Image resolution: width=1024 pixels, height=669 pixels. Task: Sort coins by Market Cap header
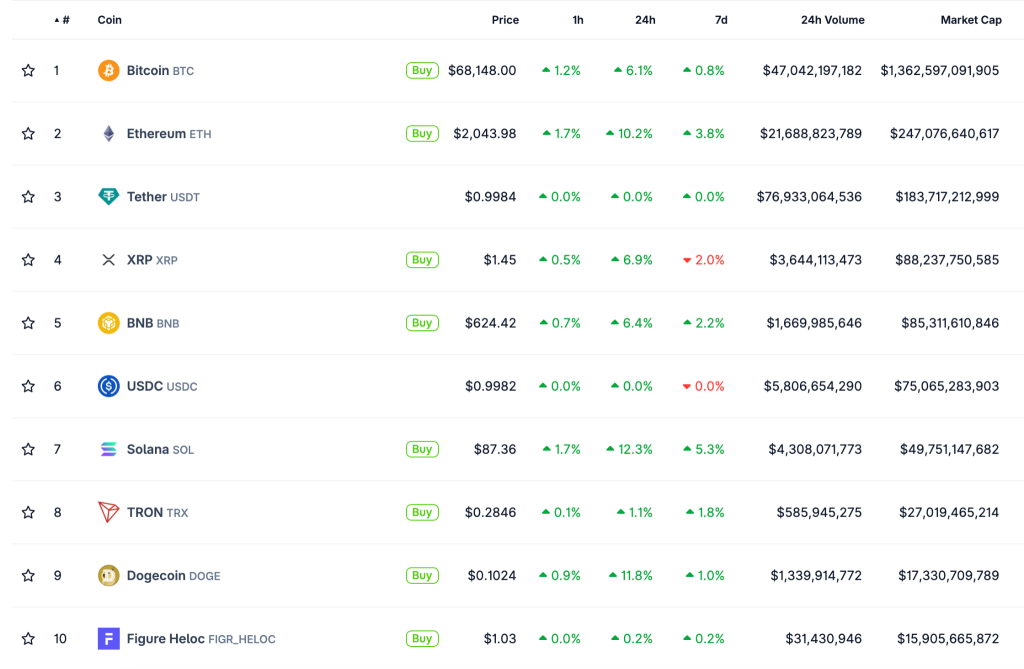click(x=970, y=20)
